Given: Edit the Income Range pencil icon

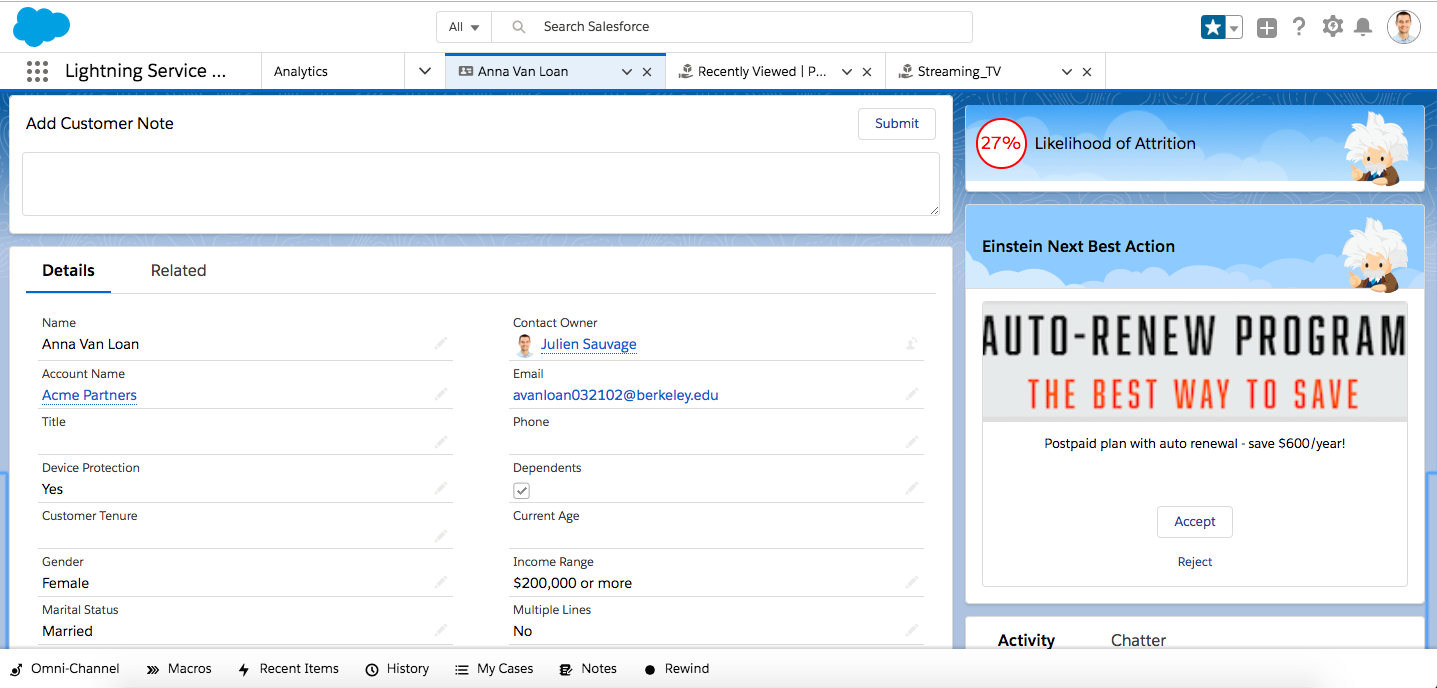Looking at the screenshot, I should click(912, 582).
